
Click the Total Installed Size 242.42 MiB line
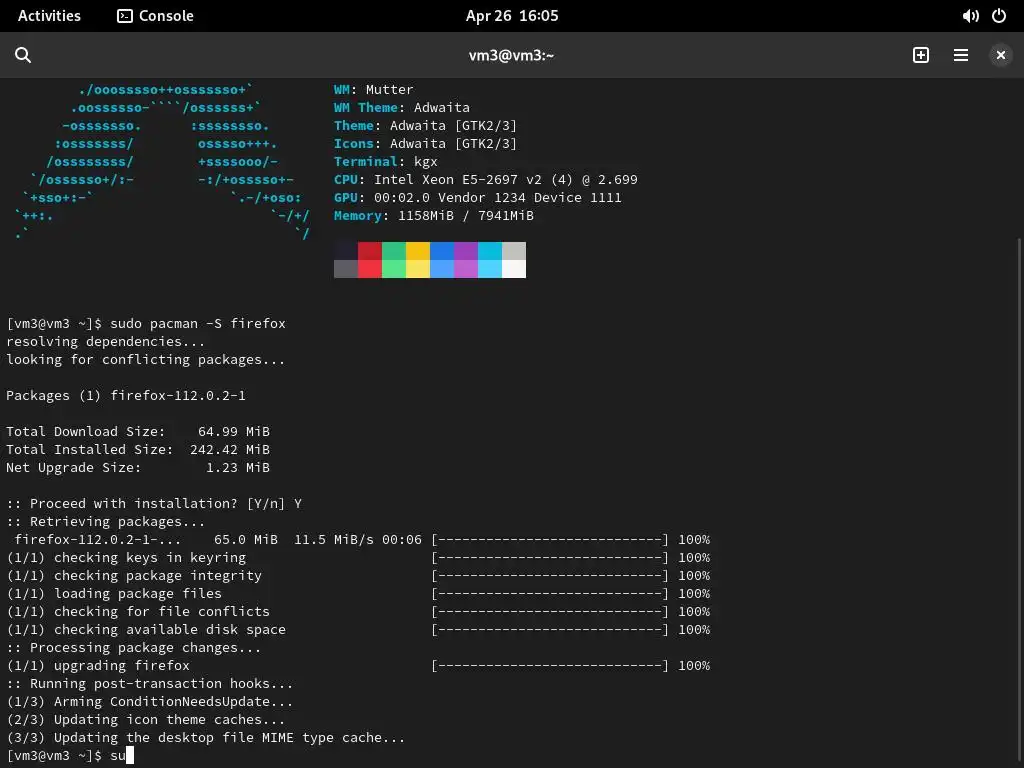(x=138, y=449)
